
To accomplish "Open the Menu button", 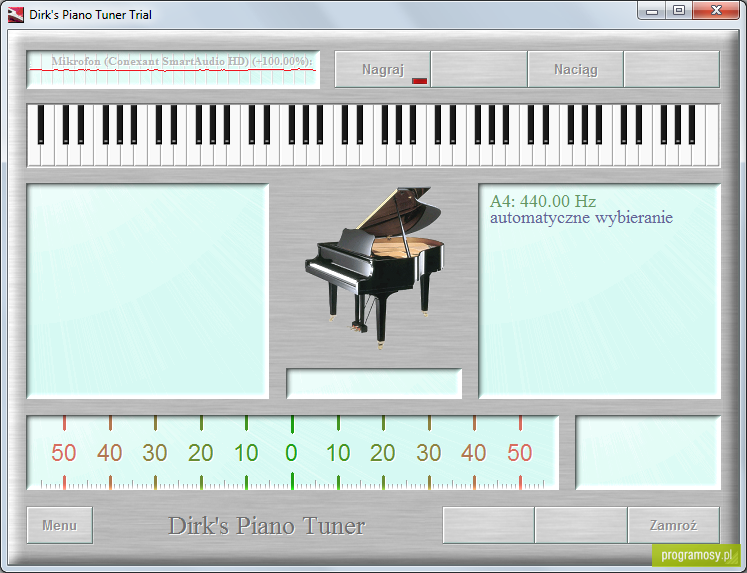I will (x=60, y=525).
